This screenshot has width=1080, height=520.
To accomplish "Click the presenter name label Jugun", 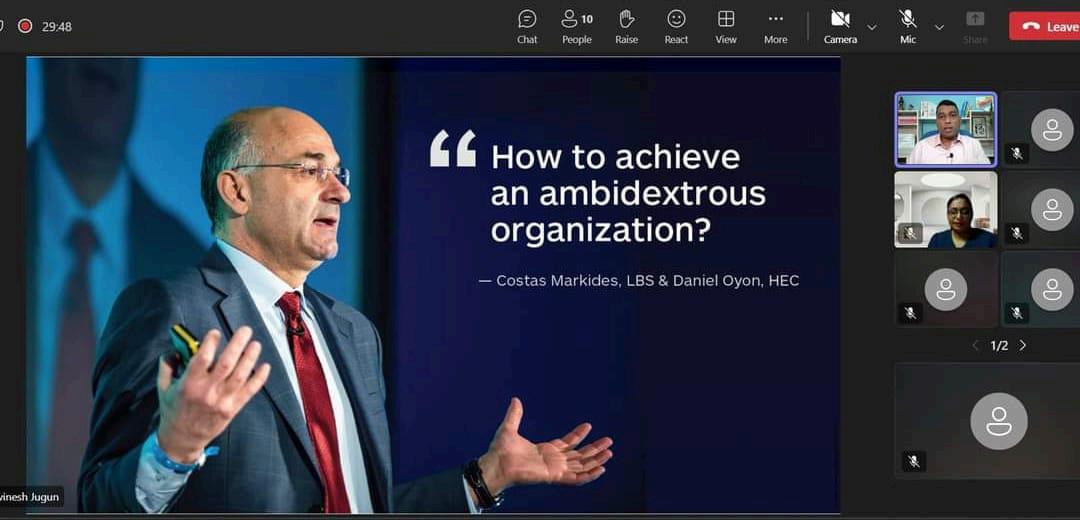I will pyautogui.click(x=32, y=496).
